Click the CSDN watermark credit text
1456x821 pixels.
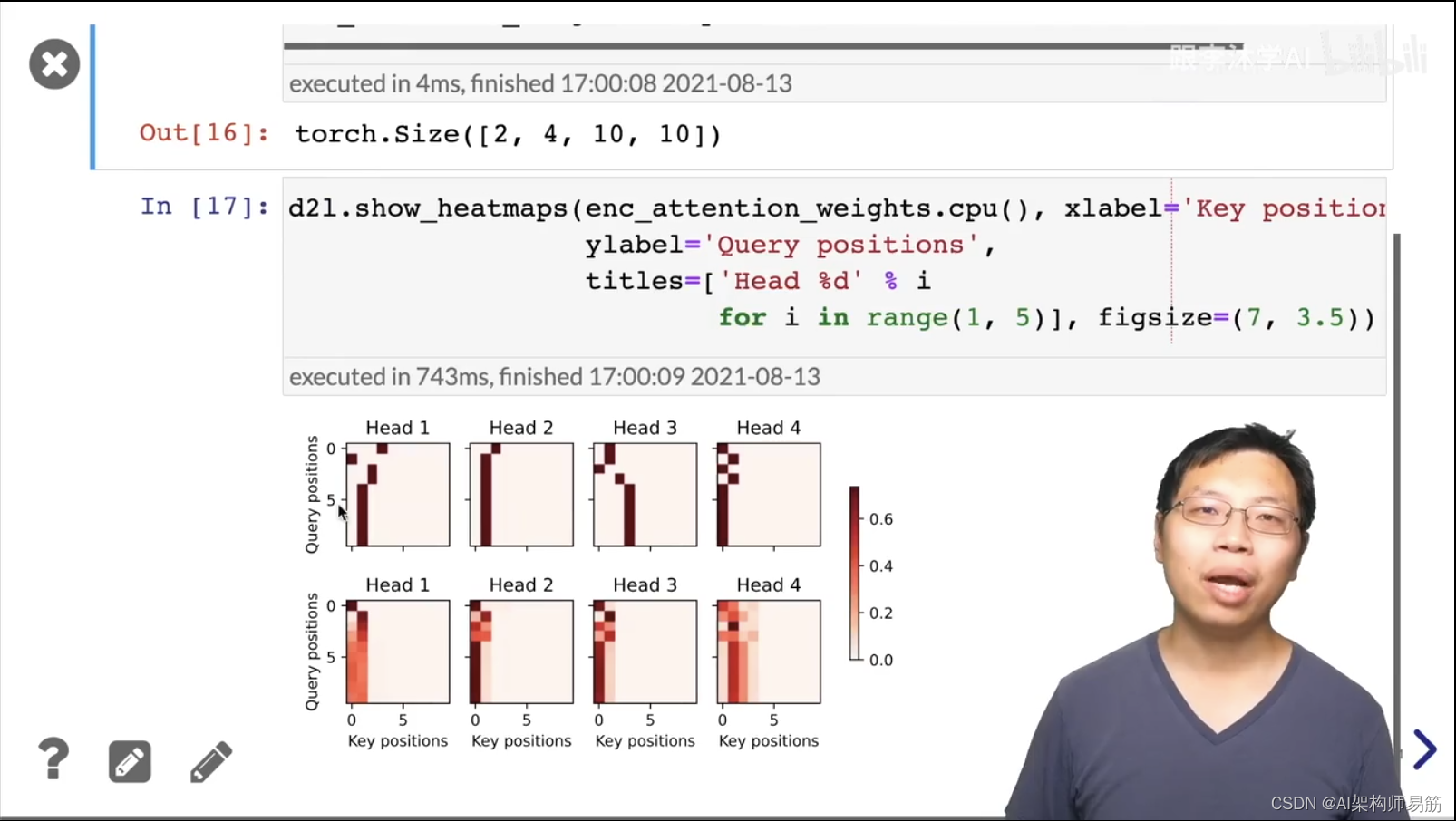click(x=1355, y=803)
